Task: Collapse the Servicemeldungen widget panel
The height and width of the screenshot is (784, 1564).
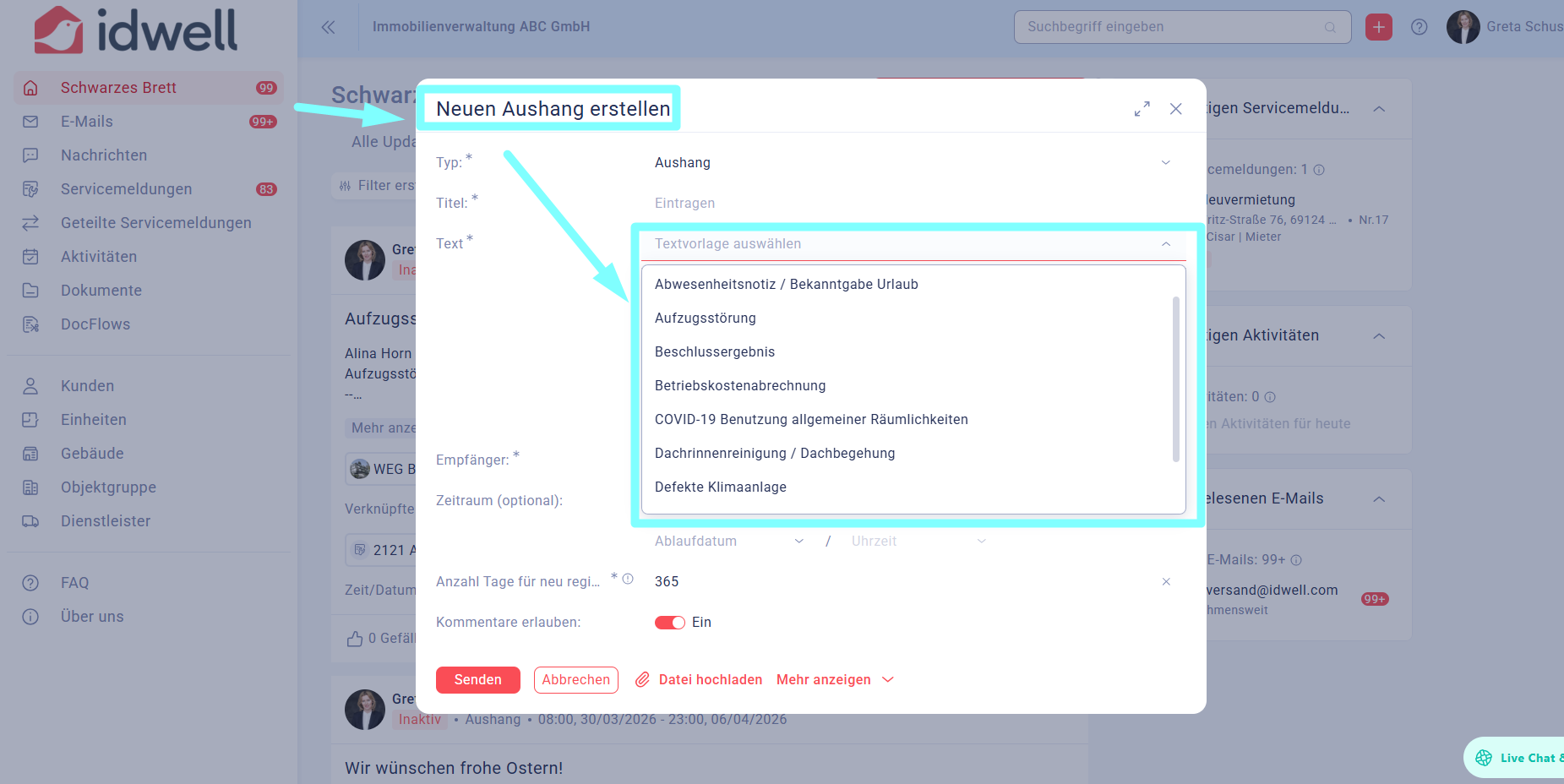Action: (x=1379, y=109)
